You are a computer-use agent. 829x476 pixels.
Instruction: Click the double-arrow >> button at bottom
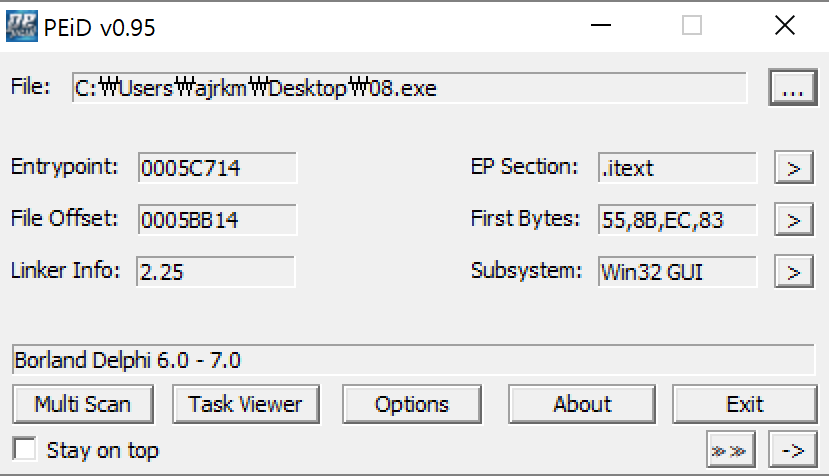[731, 451]
